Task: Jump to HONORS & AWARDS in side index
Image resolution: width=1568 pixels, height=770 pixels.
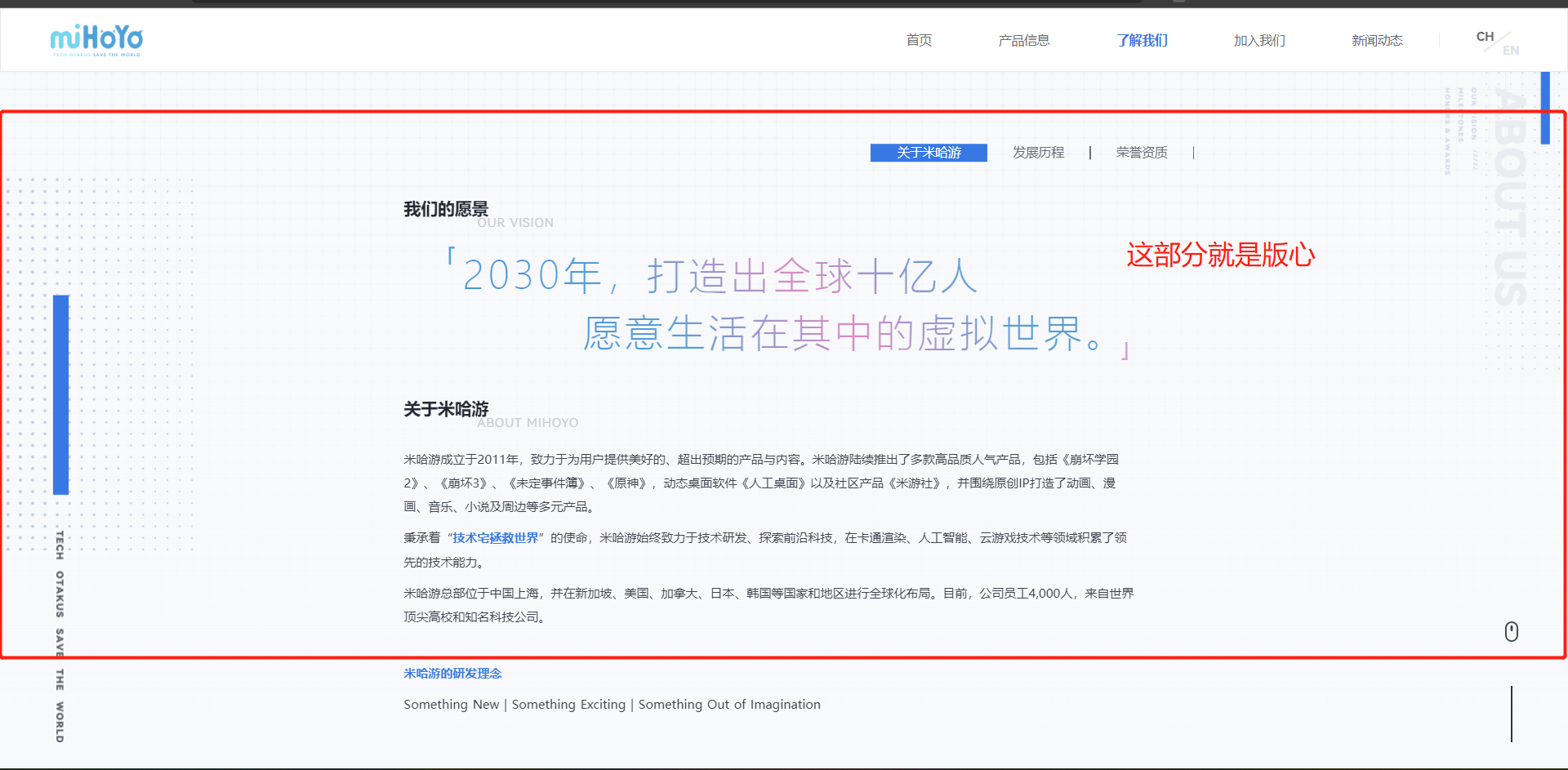Action: 1447,131
